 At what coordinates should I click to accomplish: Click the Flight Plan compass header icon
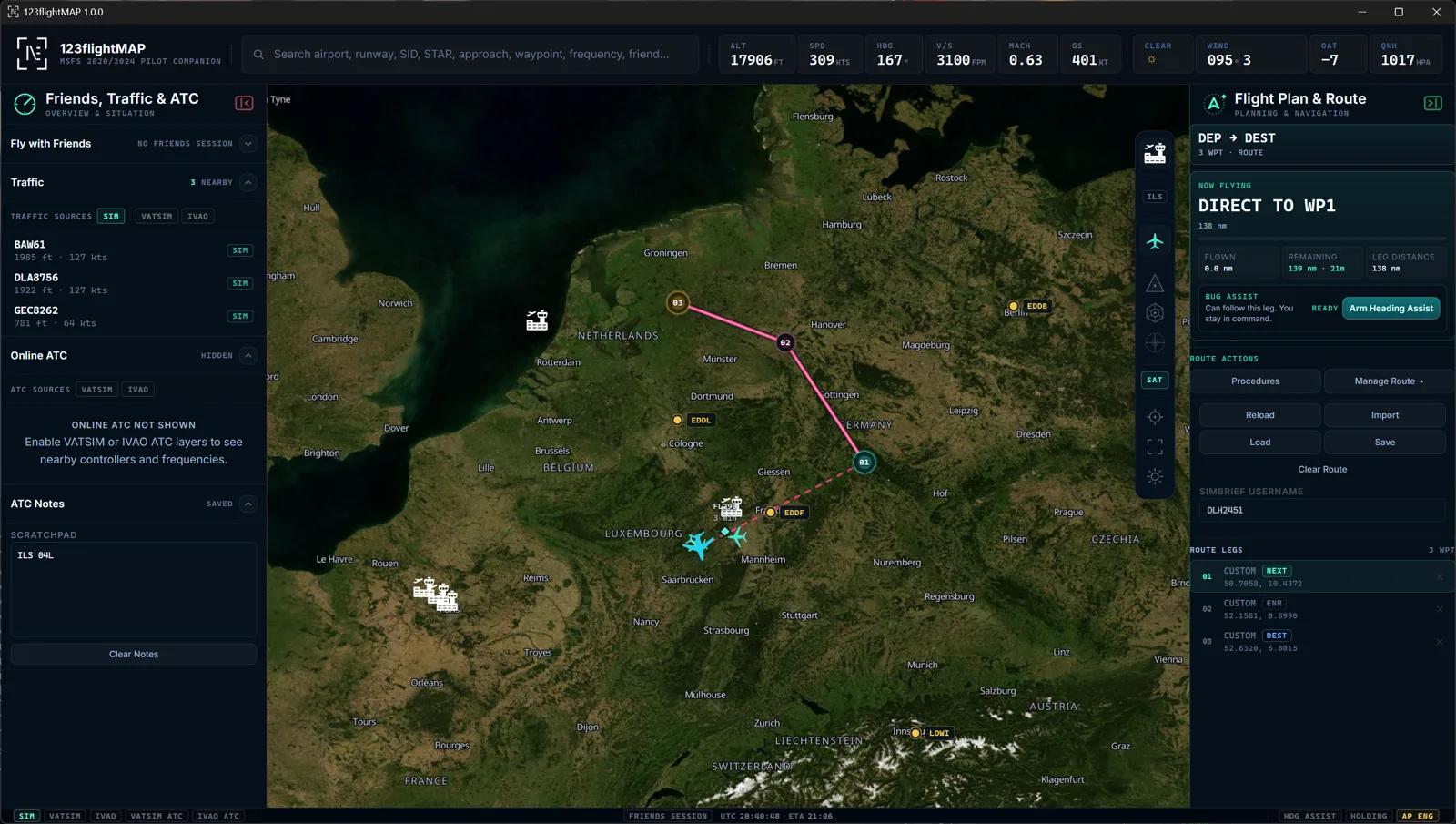pos(1214,104)
